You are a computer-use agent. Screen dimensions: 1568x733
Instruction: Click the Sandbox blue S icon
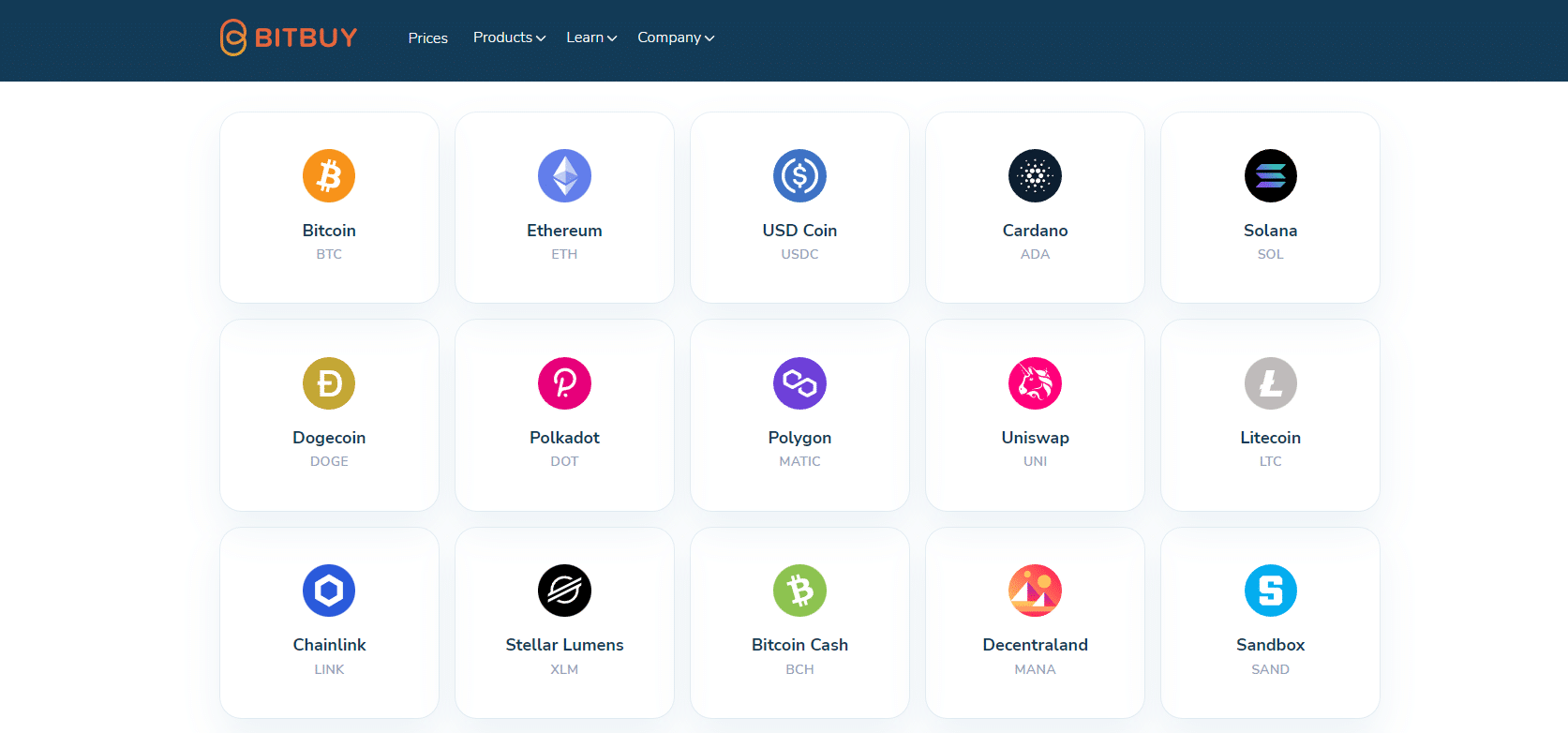[1270, 591]
